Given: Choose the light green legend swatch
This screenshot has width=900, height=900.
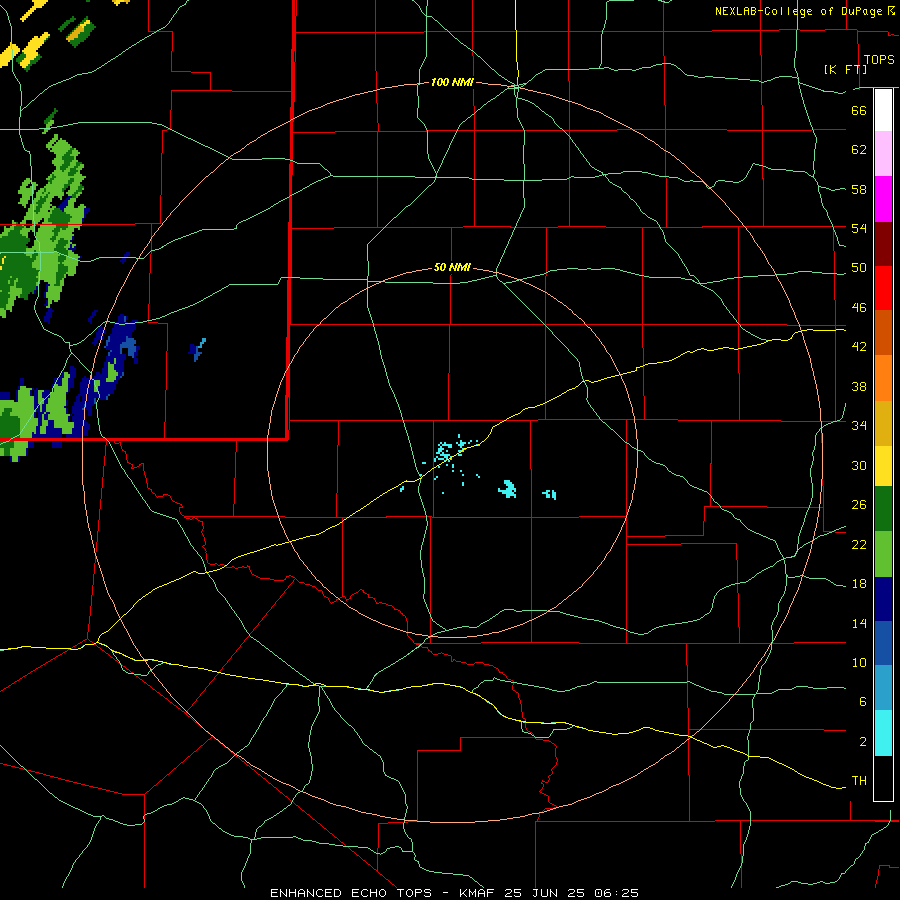Looking at the screenshot, I should pyautogui.click(x=883, y=554).
